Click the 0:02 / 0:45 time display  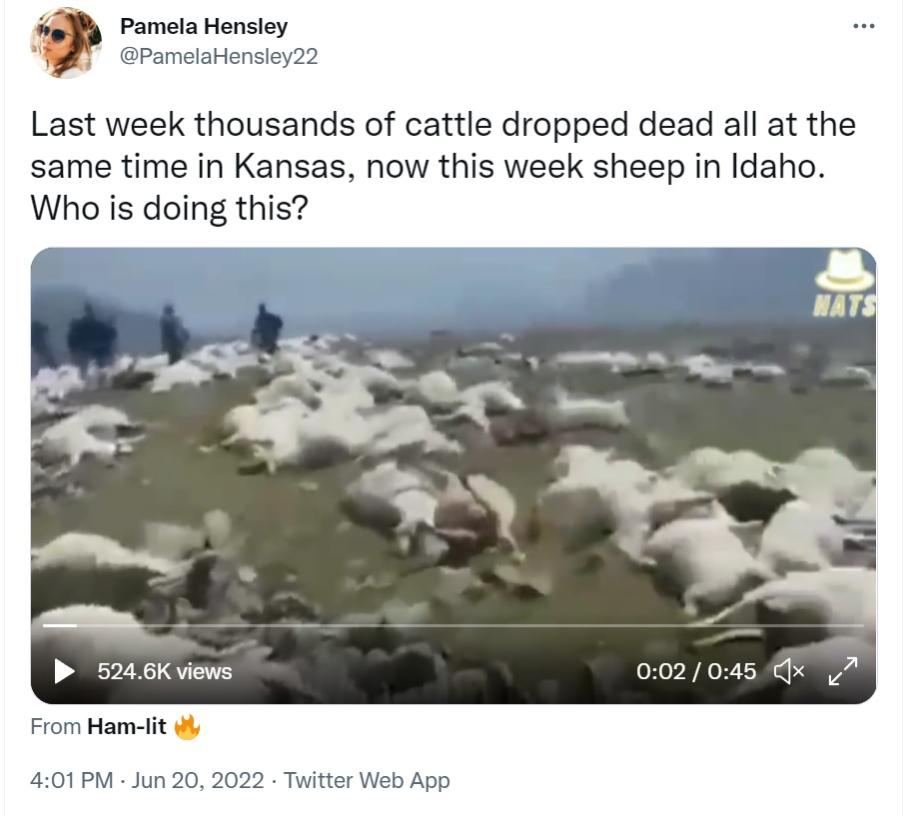696,671
